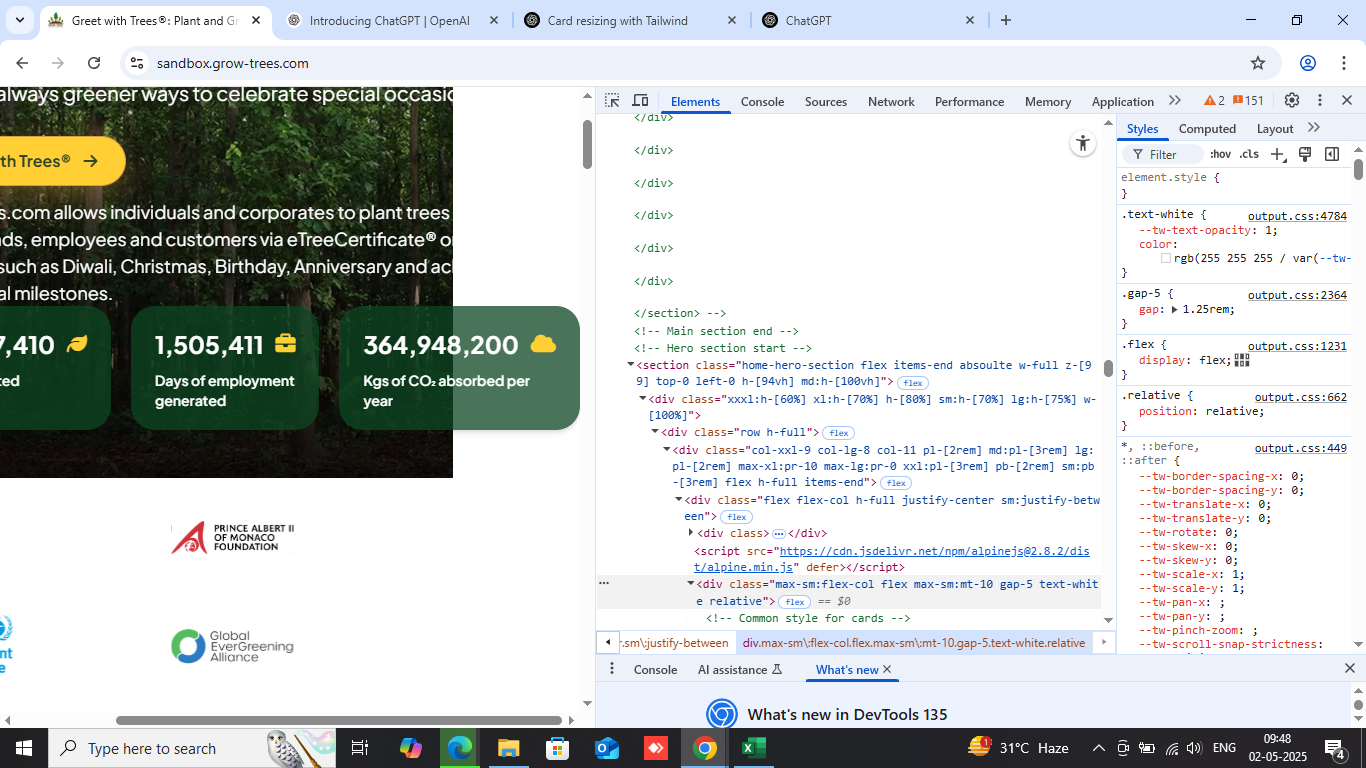Toggle the .cls element classes panel
The height and width of the screenshot is (768, 1366).
pos(1249,154)
